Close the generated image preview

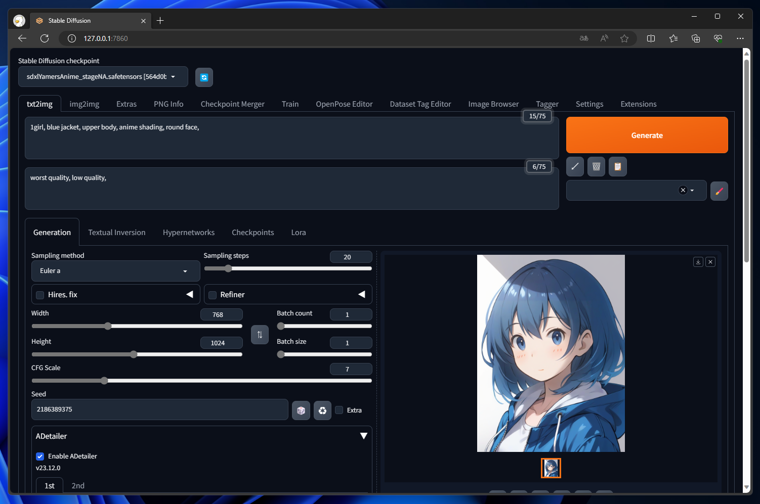711,262
